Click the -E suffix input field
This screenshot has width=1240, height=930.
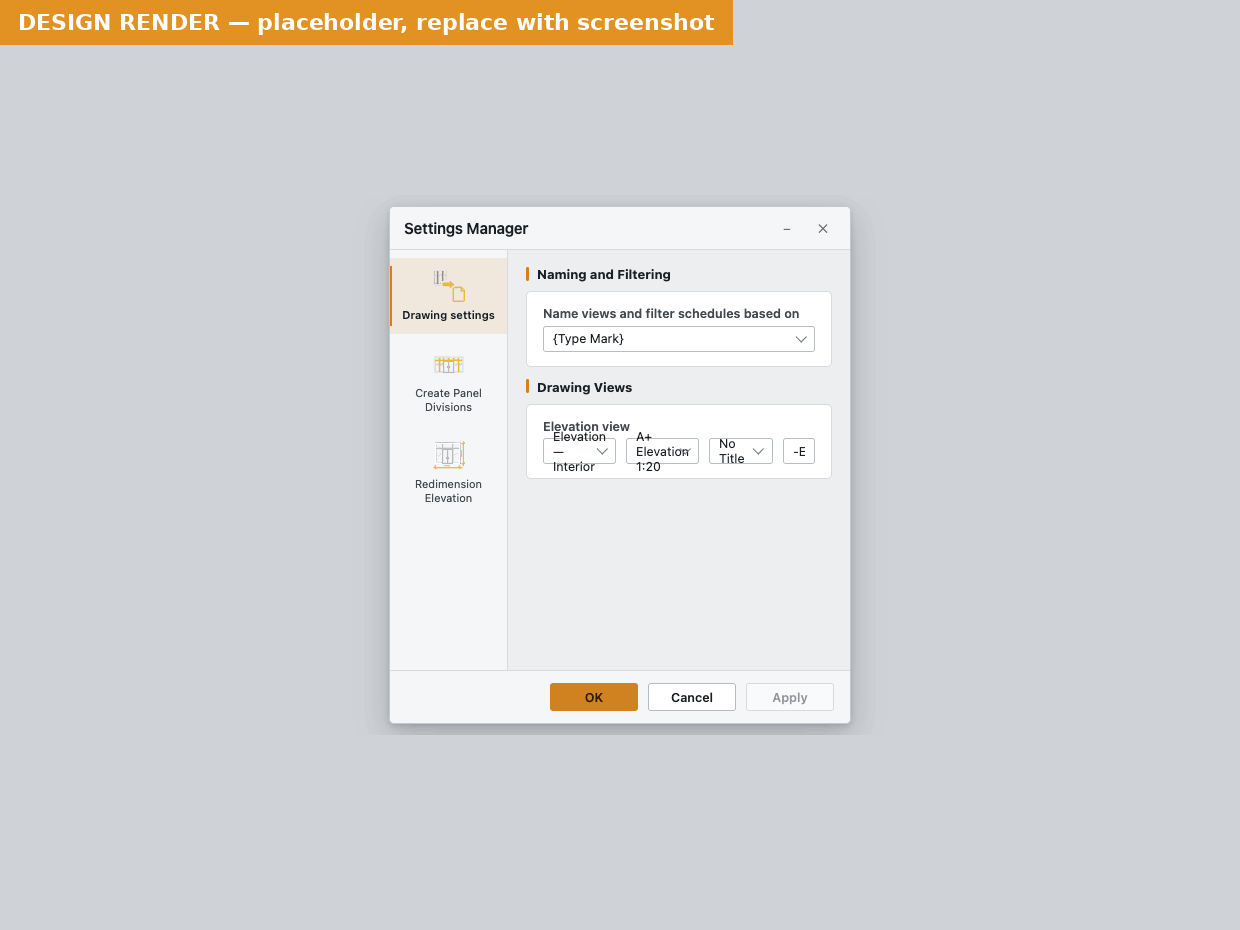pos(799,451)
